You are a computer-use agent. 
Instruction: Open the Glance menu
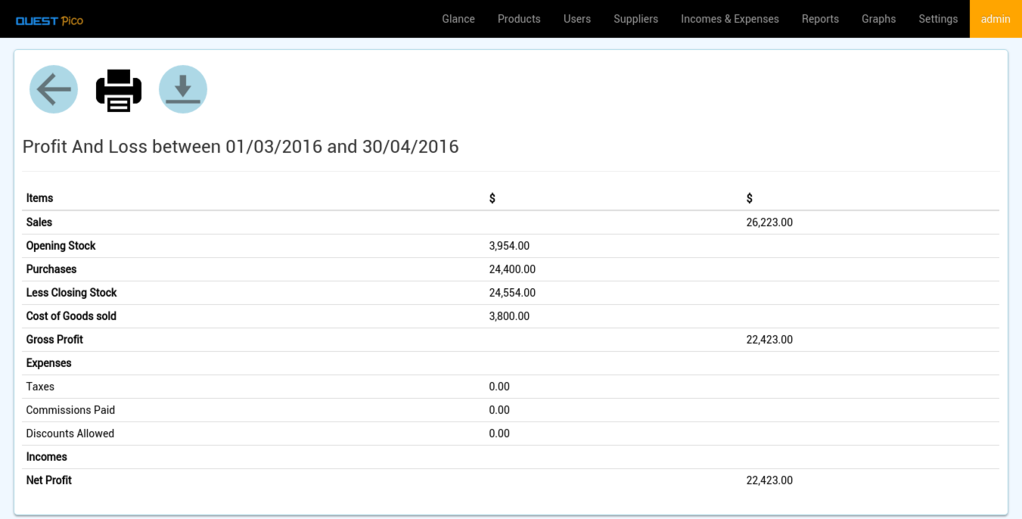pyautogui.click(x=458, y=19)
